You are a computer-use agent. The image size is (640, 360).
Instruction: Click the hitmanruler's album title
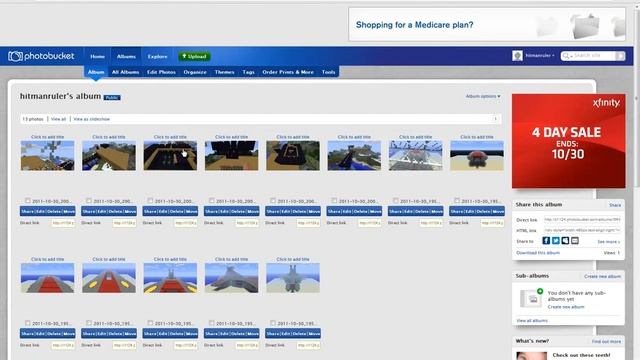tap(60, 96)
